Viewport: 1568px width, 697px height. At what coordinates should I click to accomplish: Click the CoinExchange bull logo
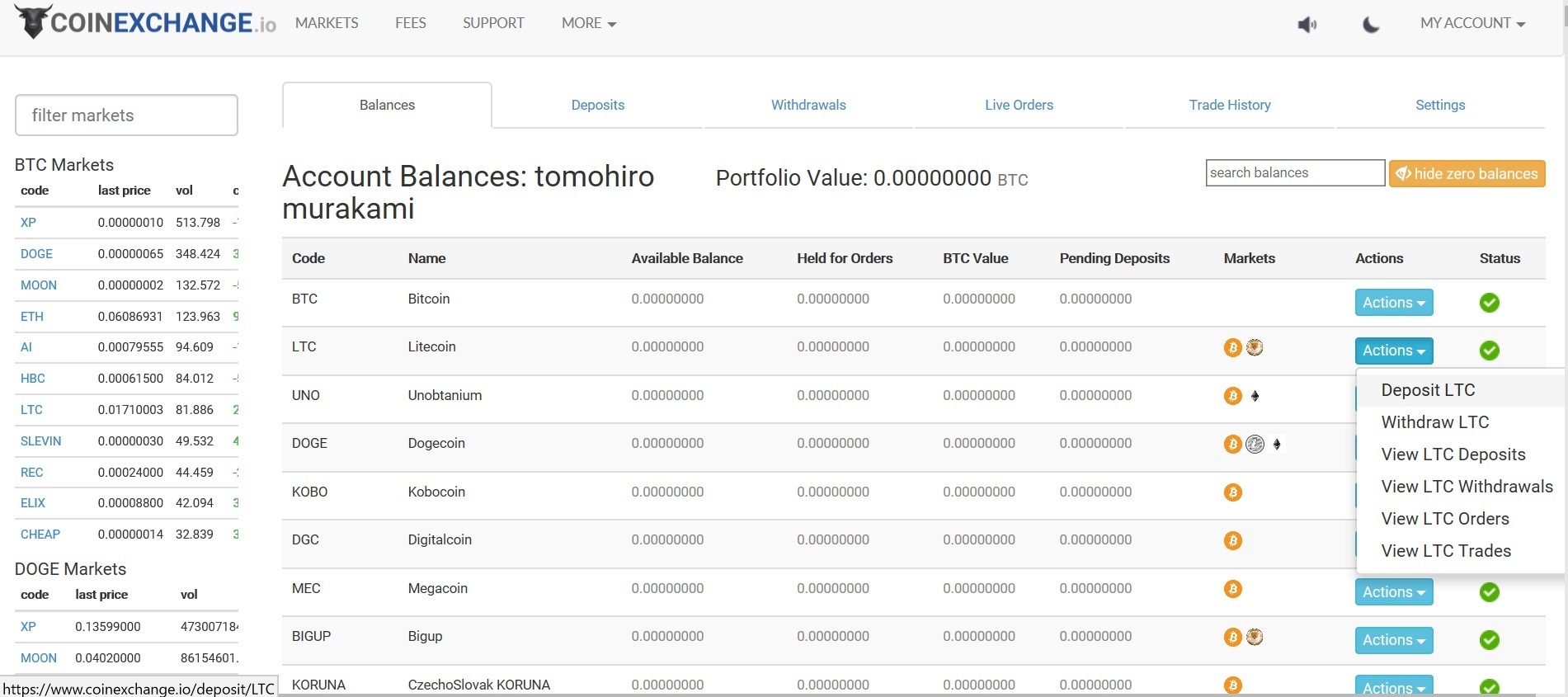(x=33, y=21)
